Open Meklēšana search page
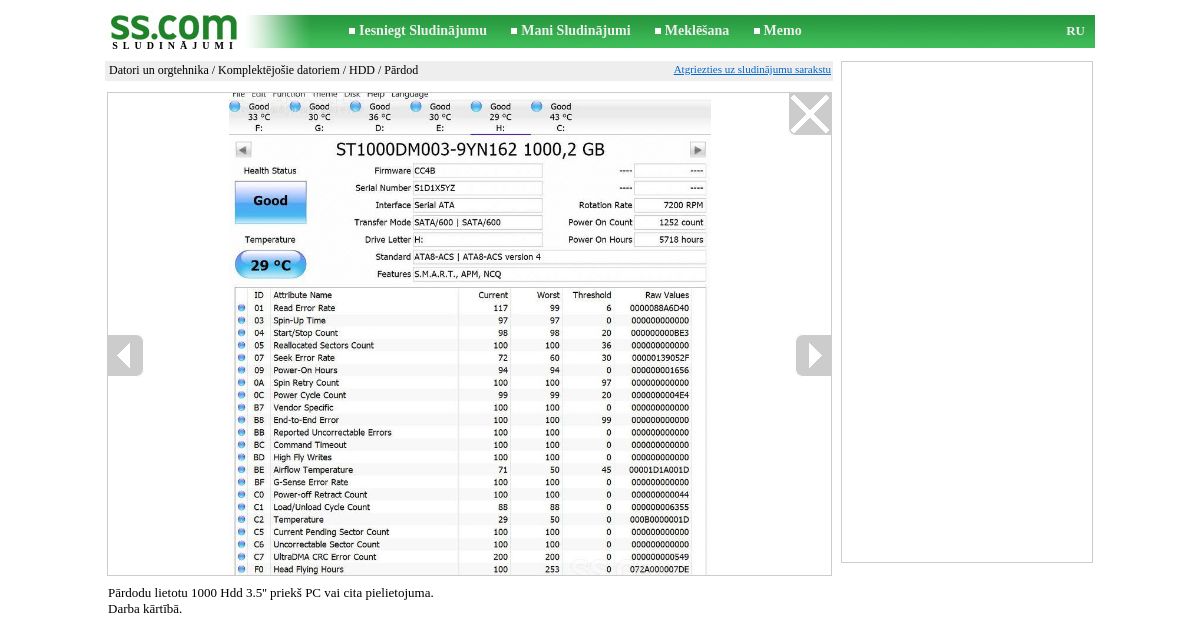The height and width of the screenshot is (630, 1200). pyautogui.click(x=697, y=31)
